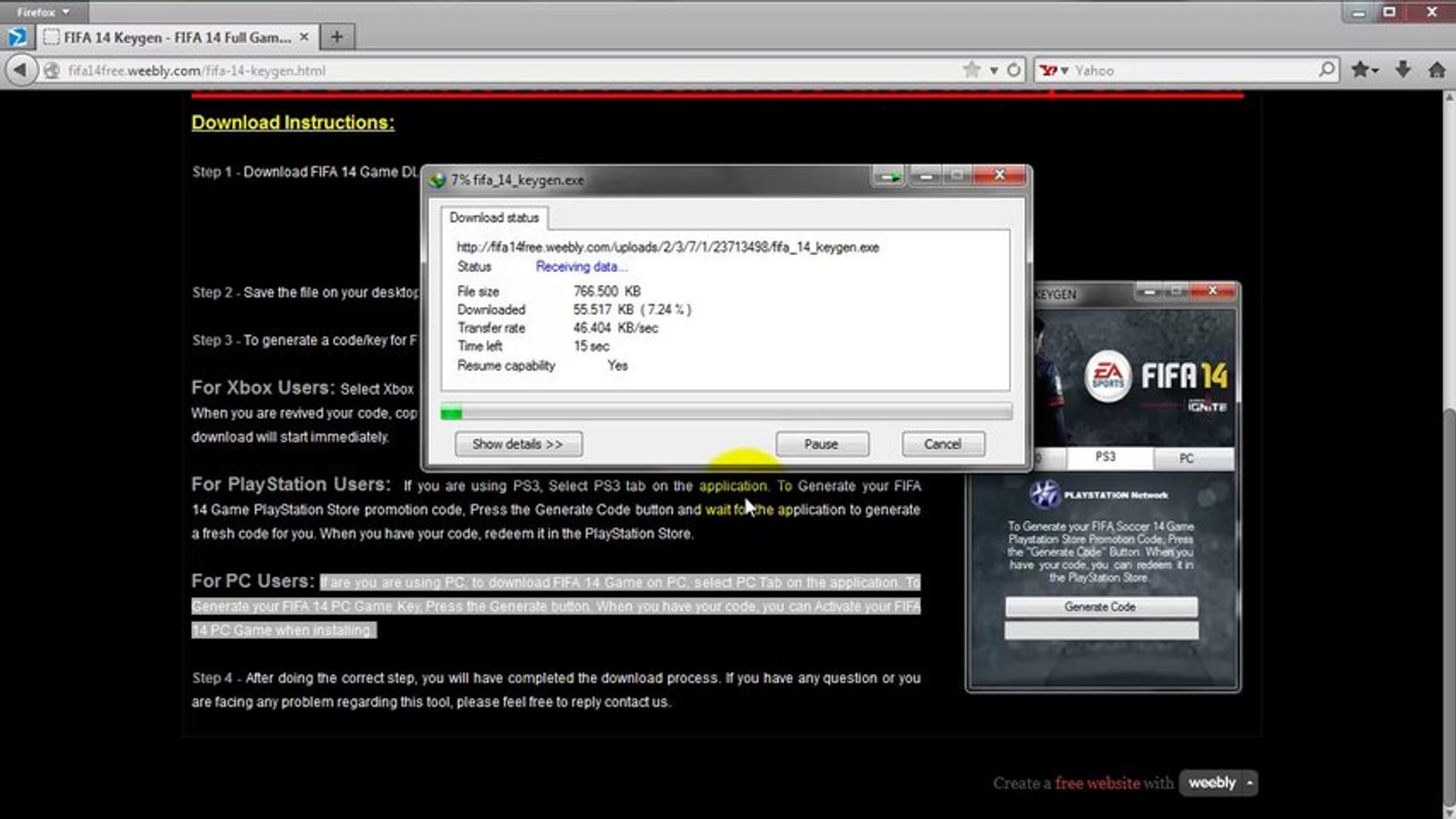This screenshot has height=819, width=1456.
Task: Expand Show details in download dialog
Action: click(518, 444)
